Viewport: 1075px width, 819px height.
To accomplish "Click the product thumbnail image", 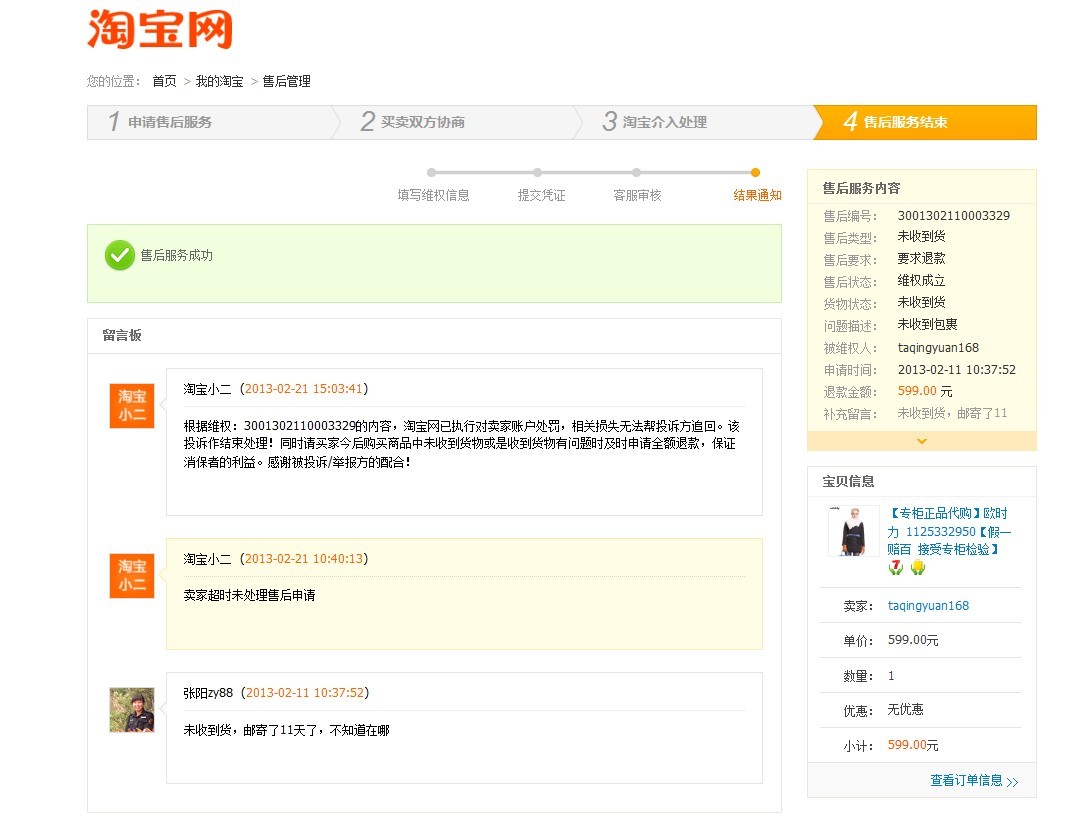I will coord(852,533).
